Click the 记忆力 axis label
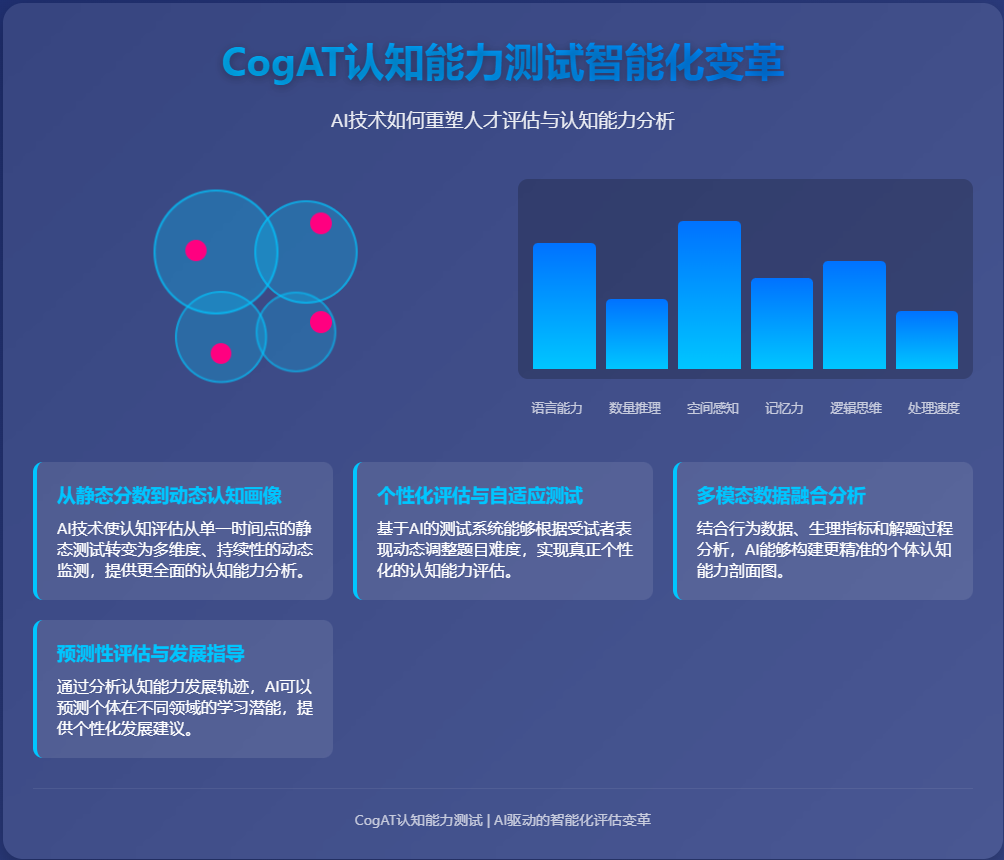This screenshot has width=1004, height=860. click(x=784, y=408)
